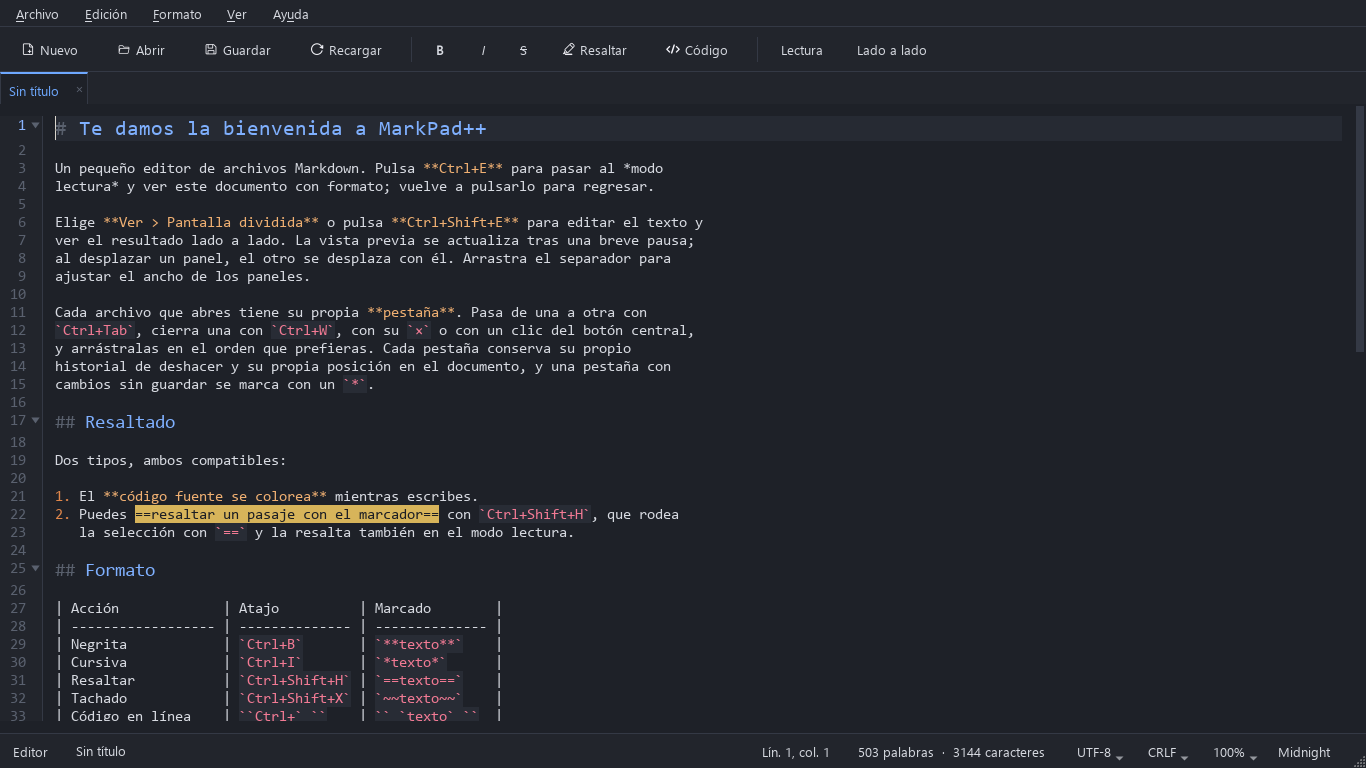Viewport: 1366px width, 768px height.
Task: Open the CRLF line ending dropdown
Action: [1169, 752]
